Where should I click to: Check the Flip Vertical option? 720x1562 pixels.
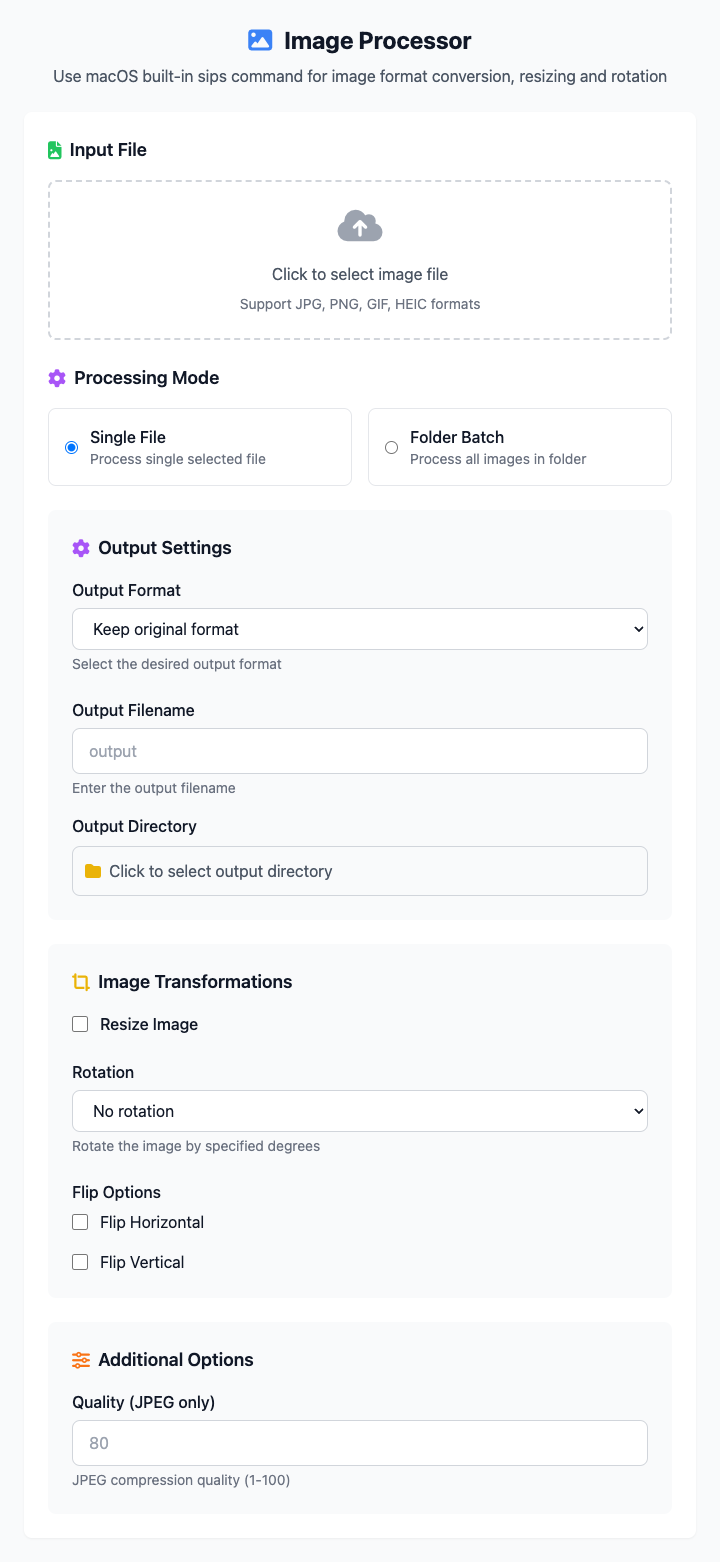click(80, 1262)
